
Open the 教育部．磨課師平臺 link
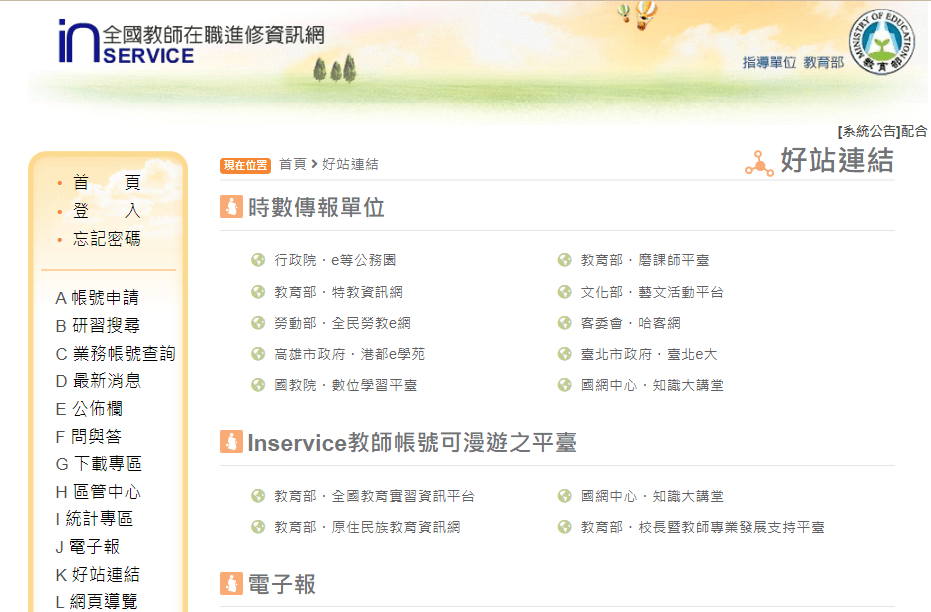645,260
